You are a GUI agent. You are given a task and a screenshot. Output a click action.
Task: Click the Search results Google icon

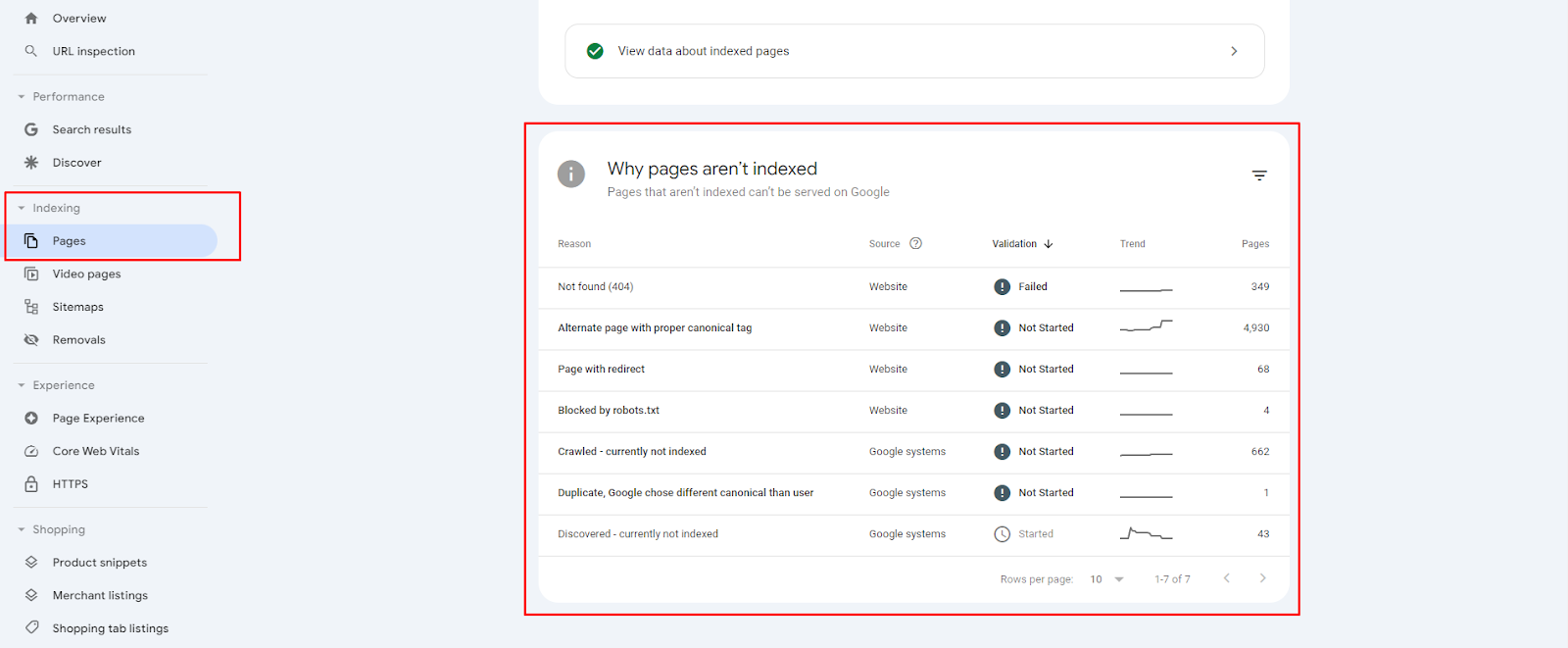pos(31,129)
